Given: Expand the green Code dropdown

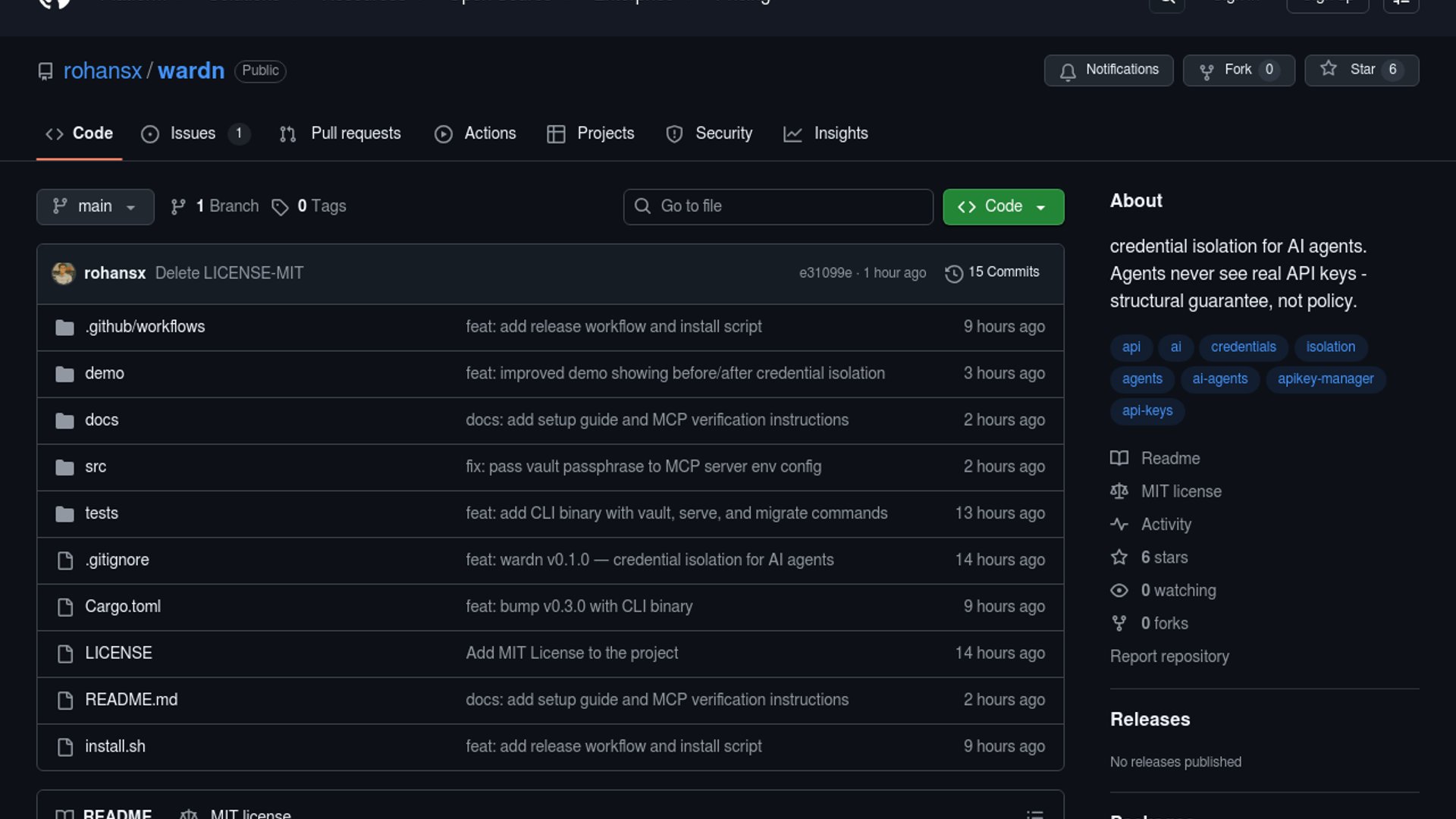Looking at the screenshot, I should pyautogui.click(x=1003, y=206).
